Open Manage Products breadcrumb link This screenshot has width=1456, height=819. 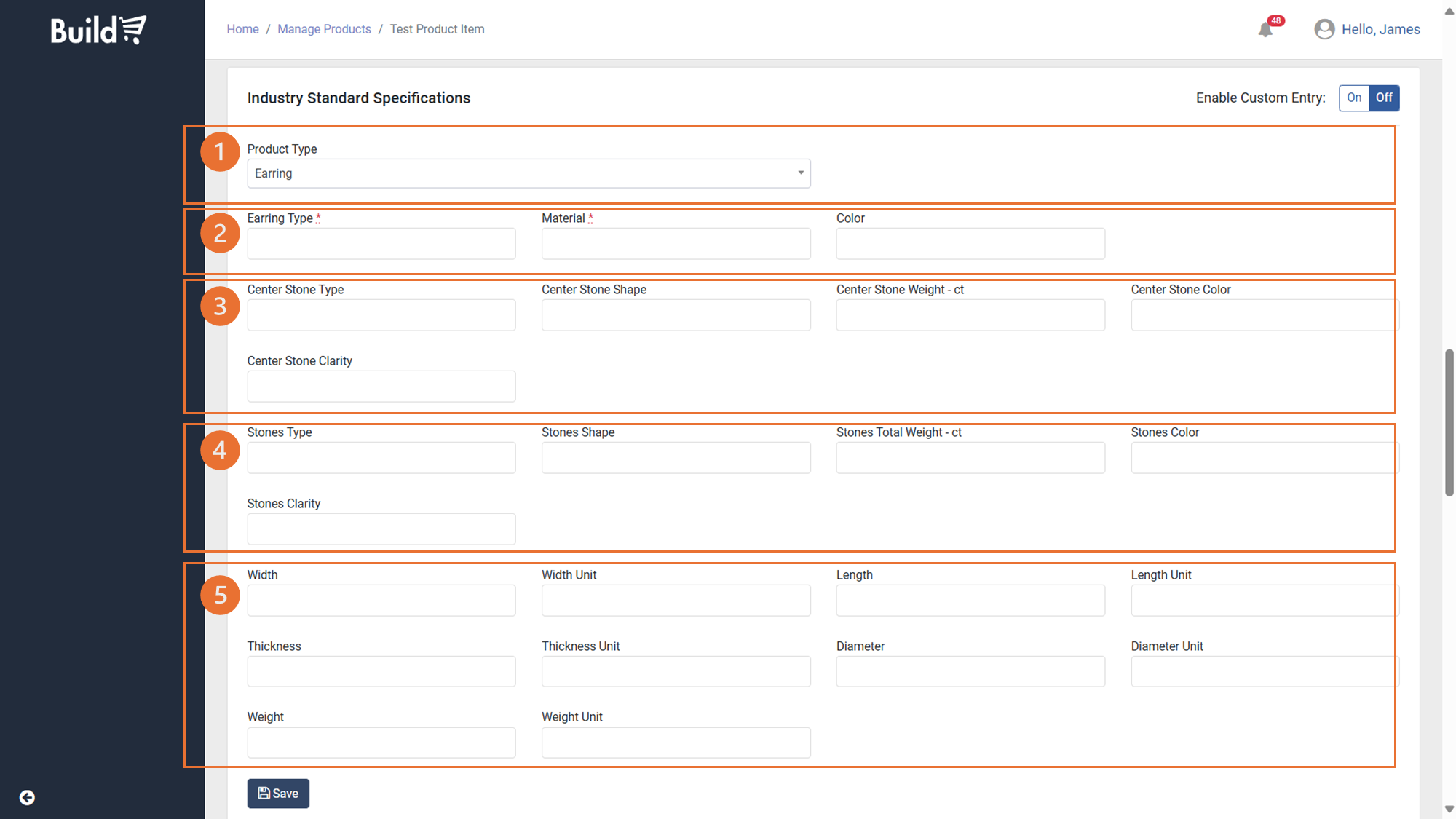pos(324,29)
